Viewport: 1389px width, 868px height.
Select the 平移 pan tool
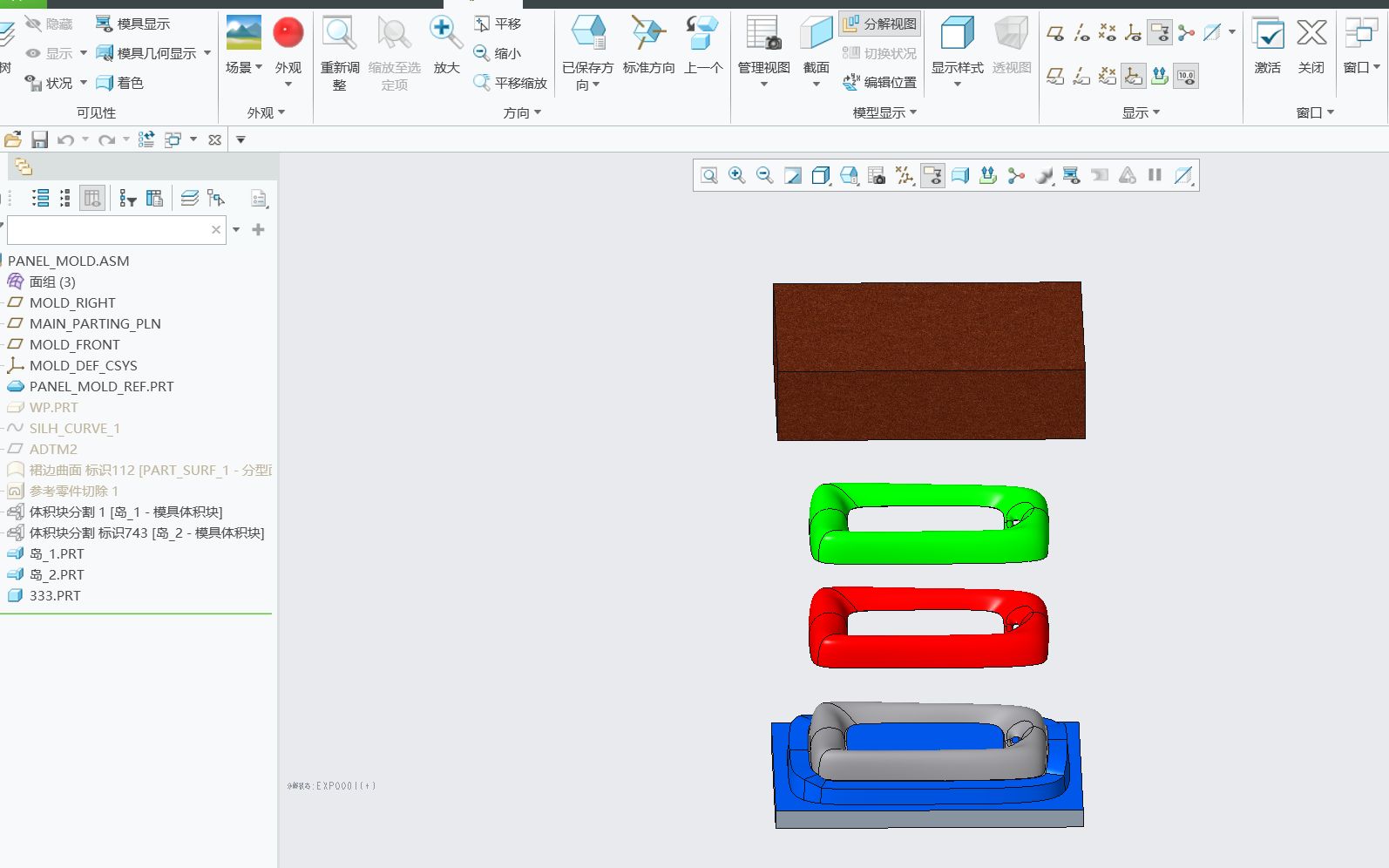[x=498, y=24]
